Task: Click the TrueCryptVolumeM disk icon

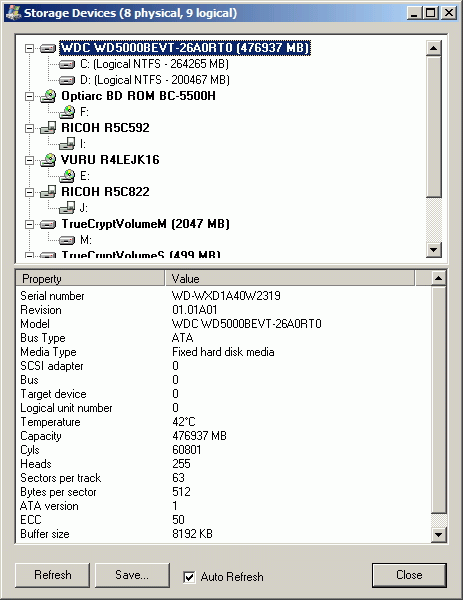Action: (x=48, y=224)
